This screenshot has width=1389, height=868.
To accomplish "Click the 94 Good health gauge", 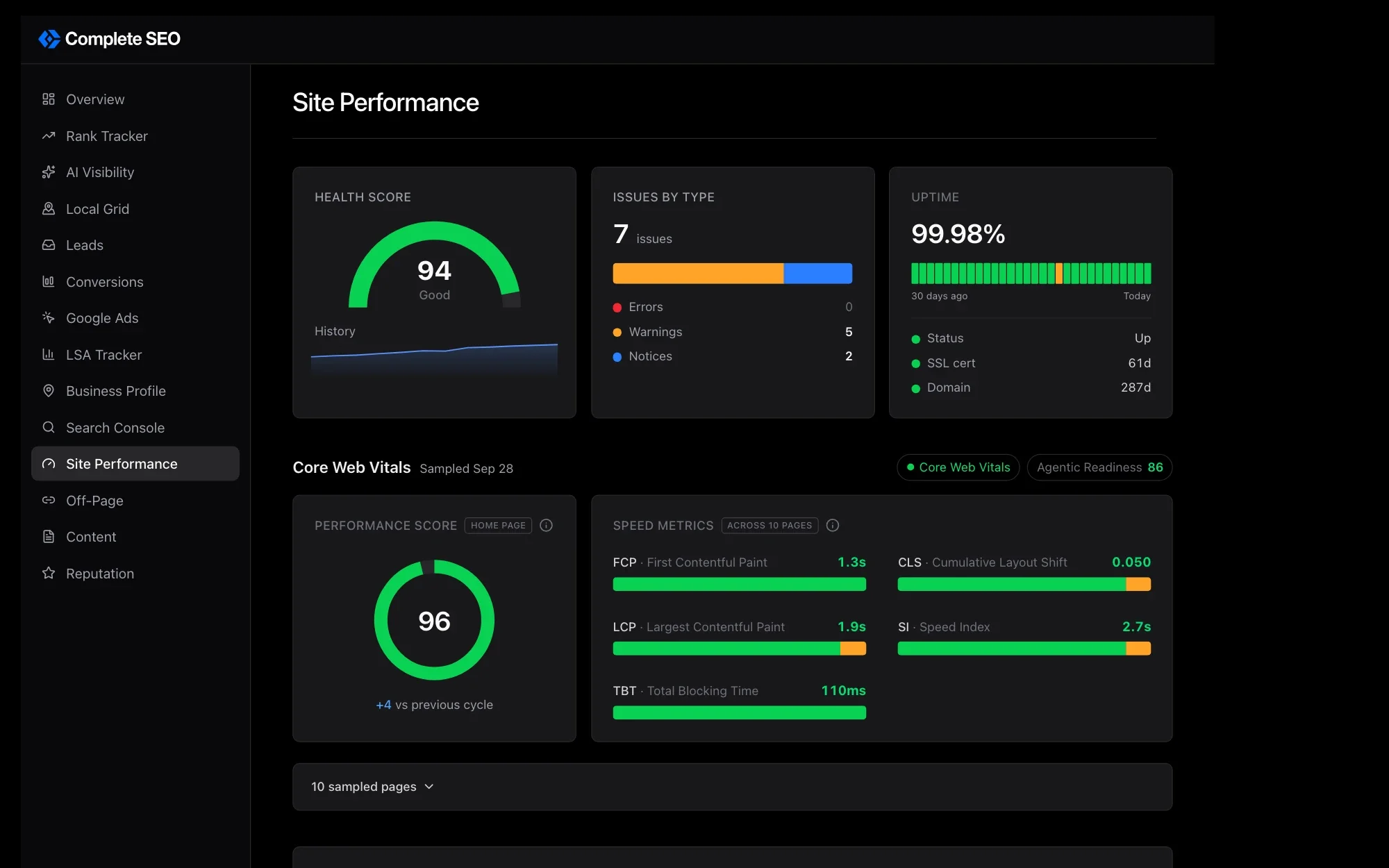I will coord(434,265).
